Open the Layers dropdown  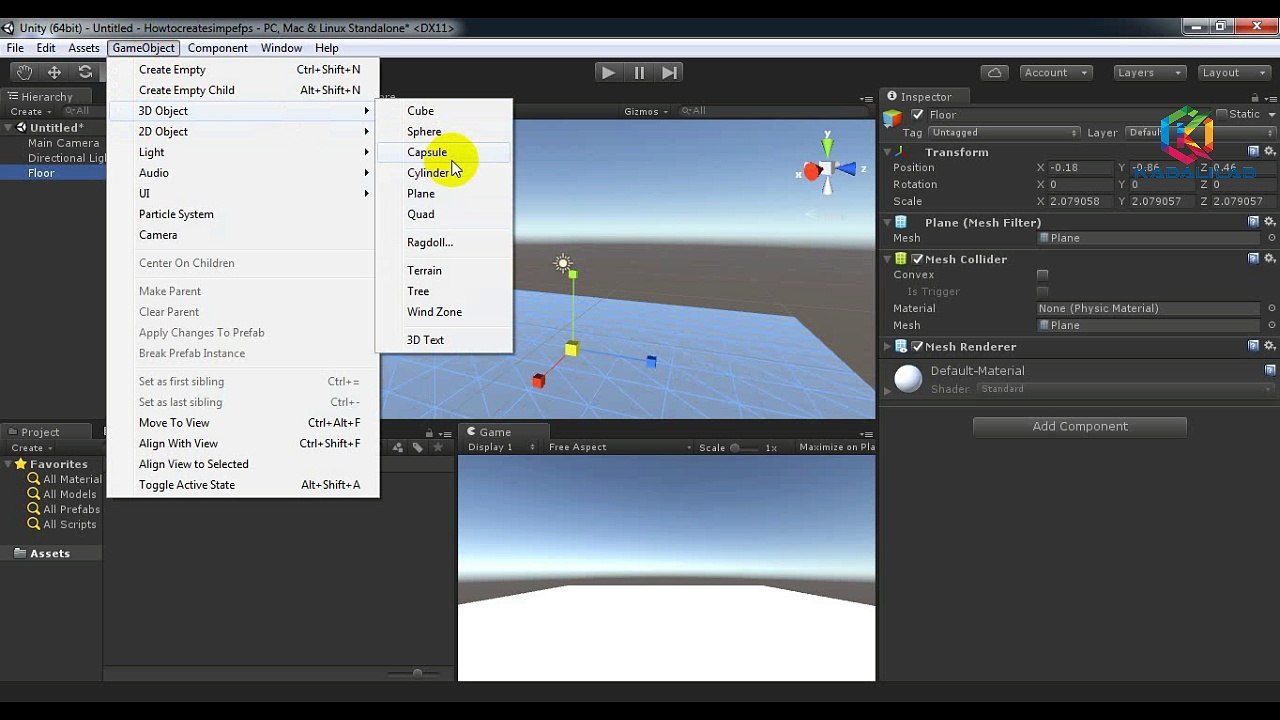pyautogui.click(x=1148, y=72)
